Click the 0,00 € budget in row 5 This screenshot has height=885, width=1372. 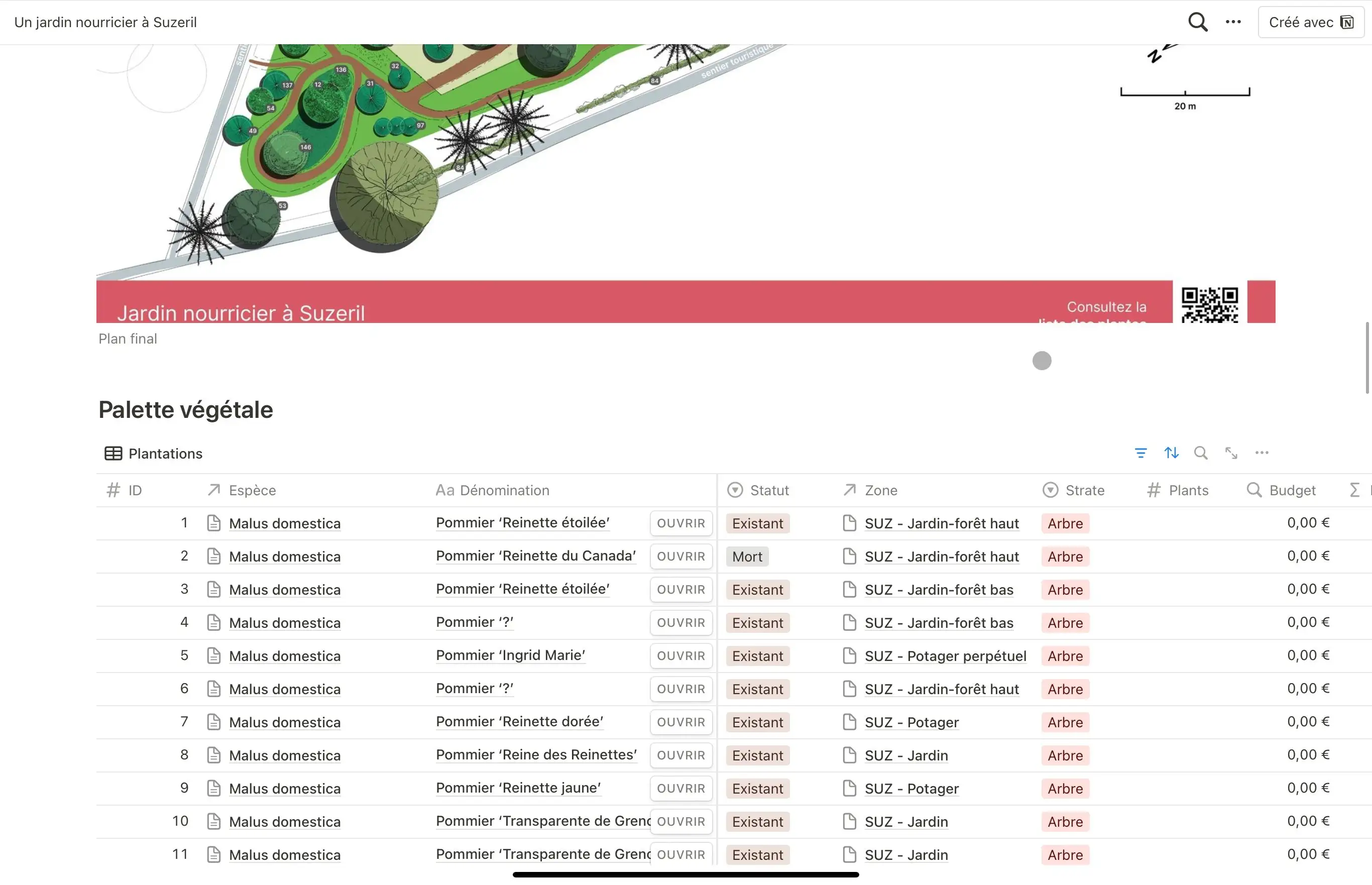(1308, 655)
